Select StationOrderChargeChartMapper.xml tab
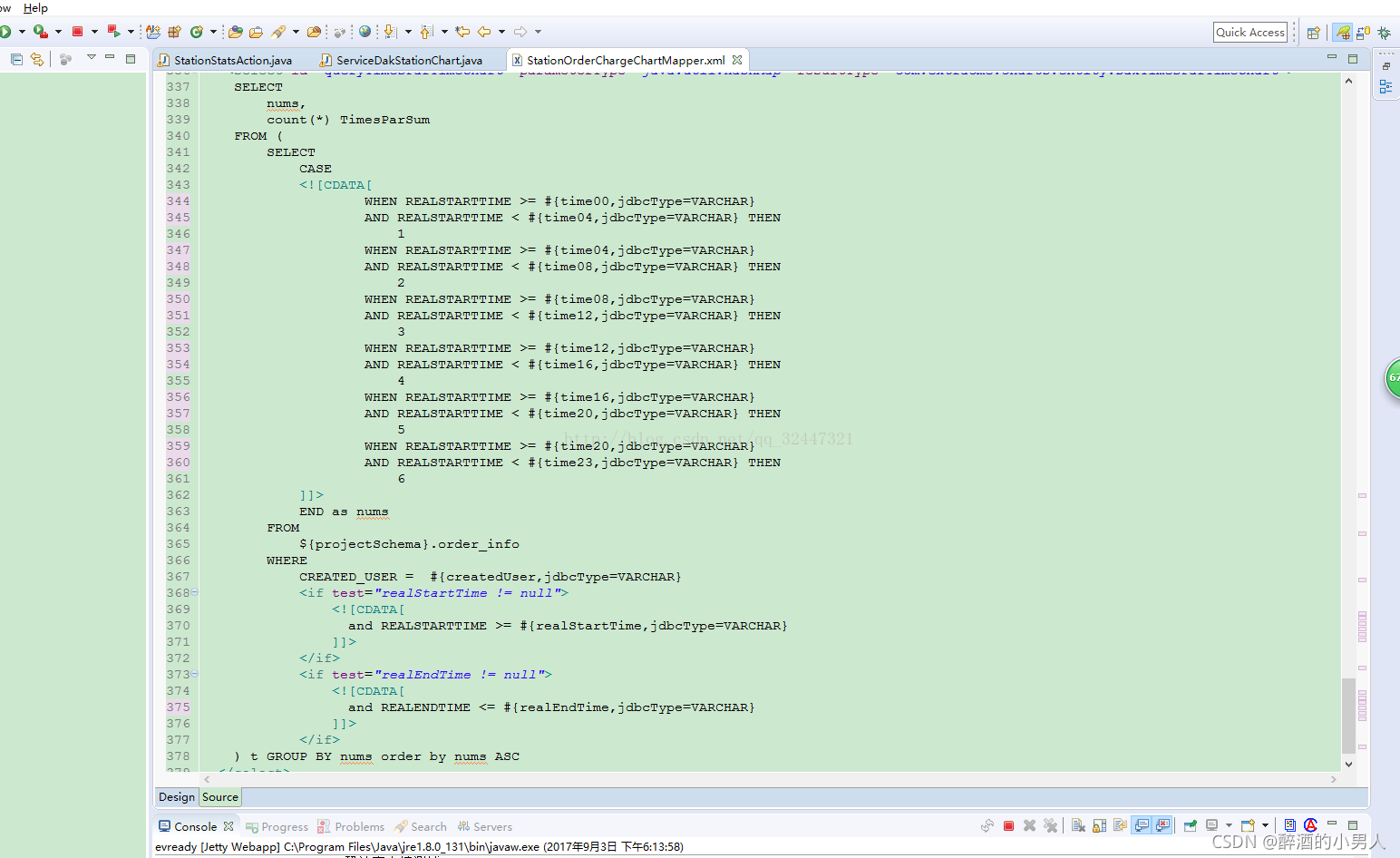1400x858 pixels. point(626,60)
